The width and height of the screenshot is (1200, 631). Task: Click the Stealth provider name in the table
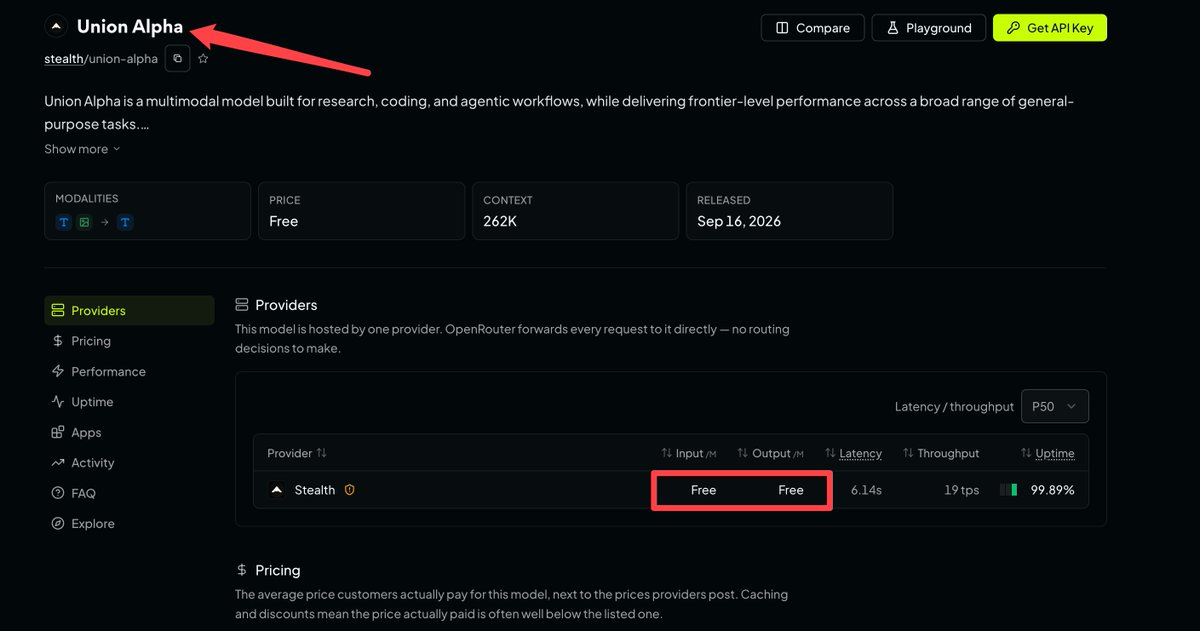(315, 490)
